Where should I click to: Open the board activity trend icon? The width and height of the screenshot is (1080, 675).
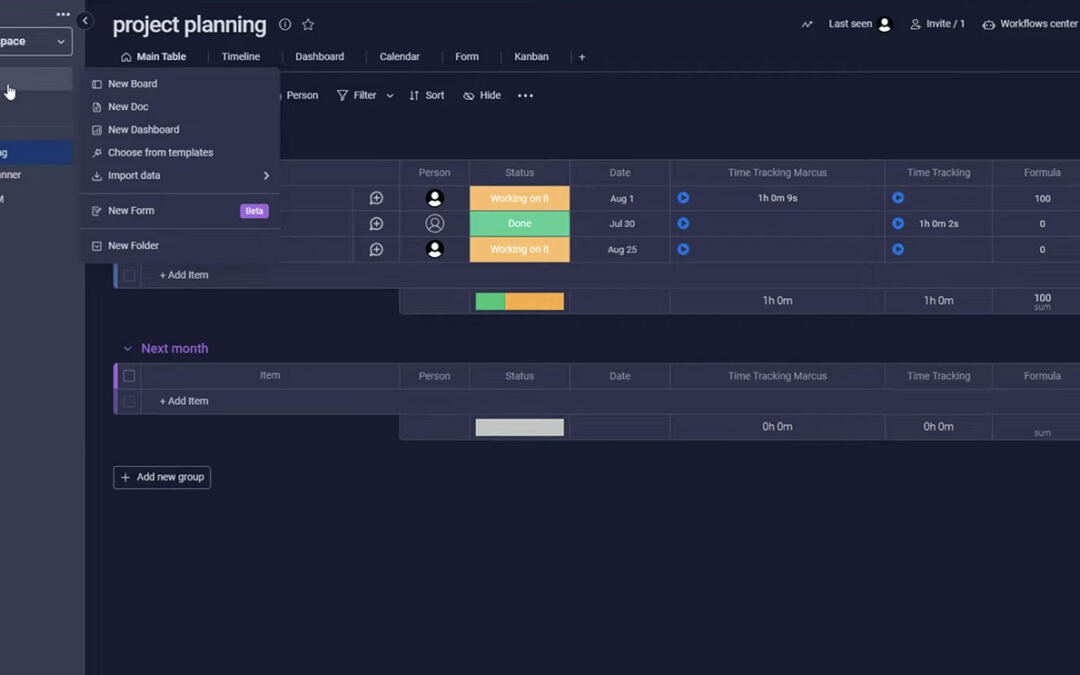click(x=807, y=24)
